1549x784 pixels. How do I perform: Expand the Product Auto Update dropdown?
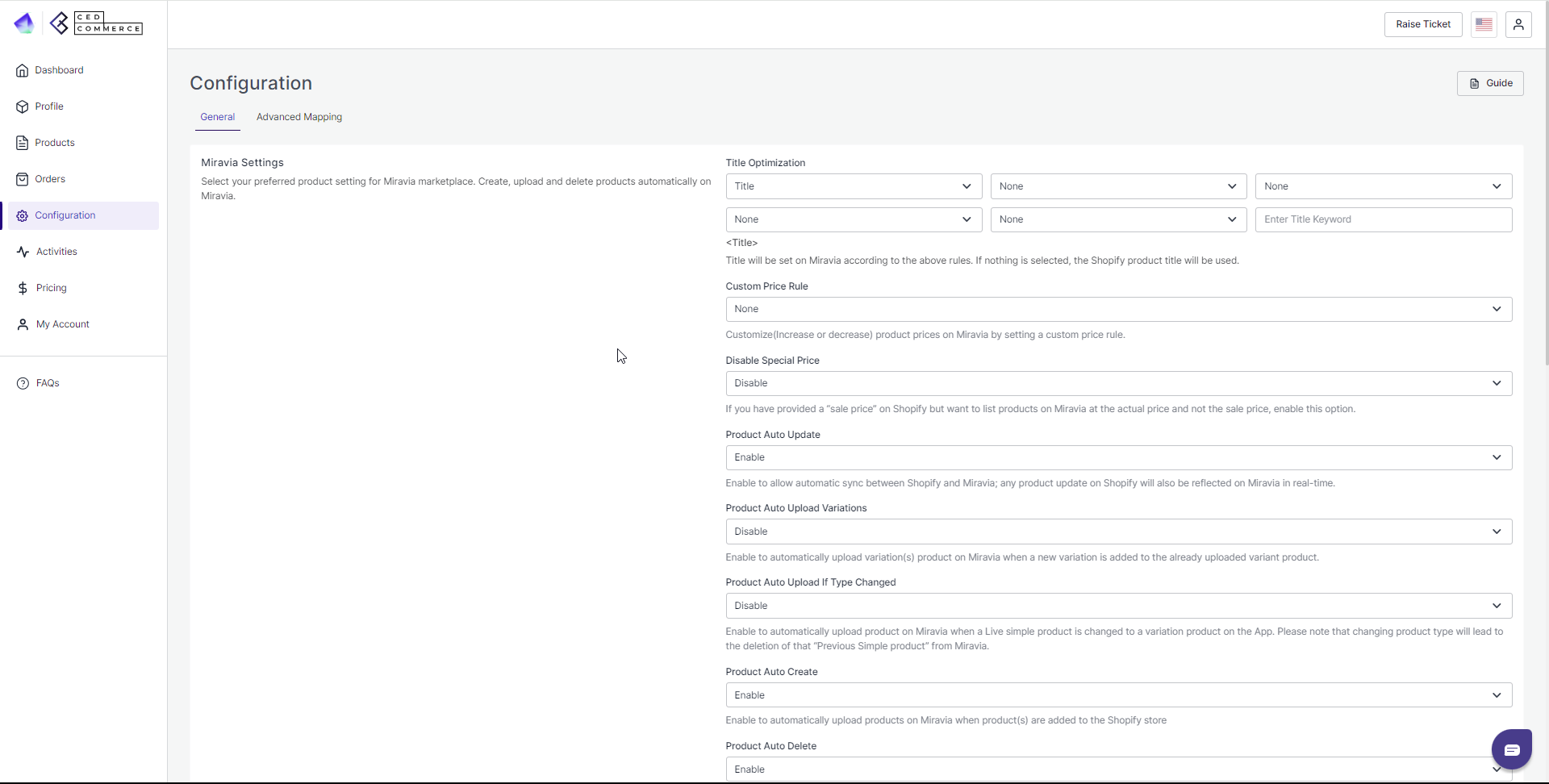[1119, 457]
